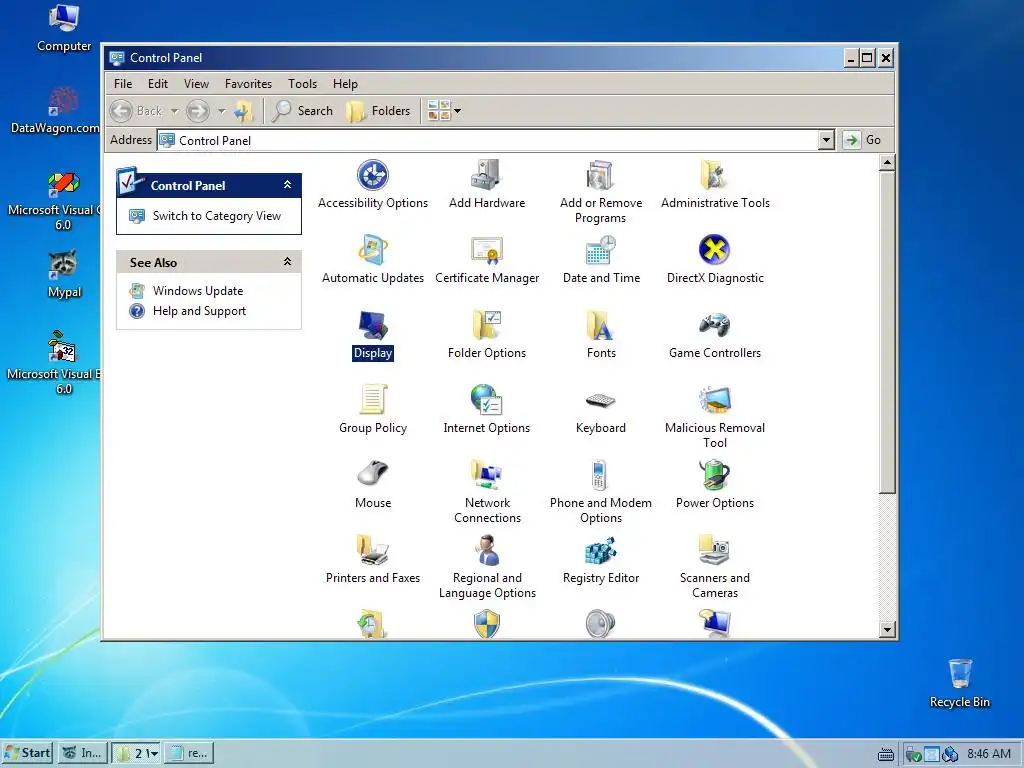This screenshot has height=768, width=1024.
Task: Open the Back history dropdown arrow
Action: tap(174, 112)
